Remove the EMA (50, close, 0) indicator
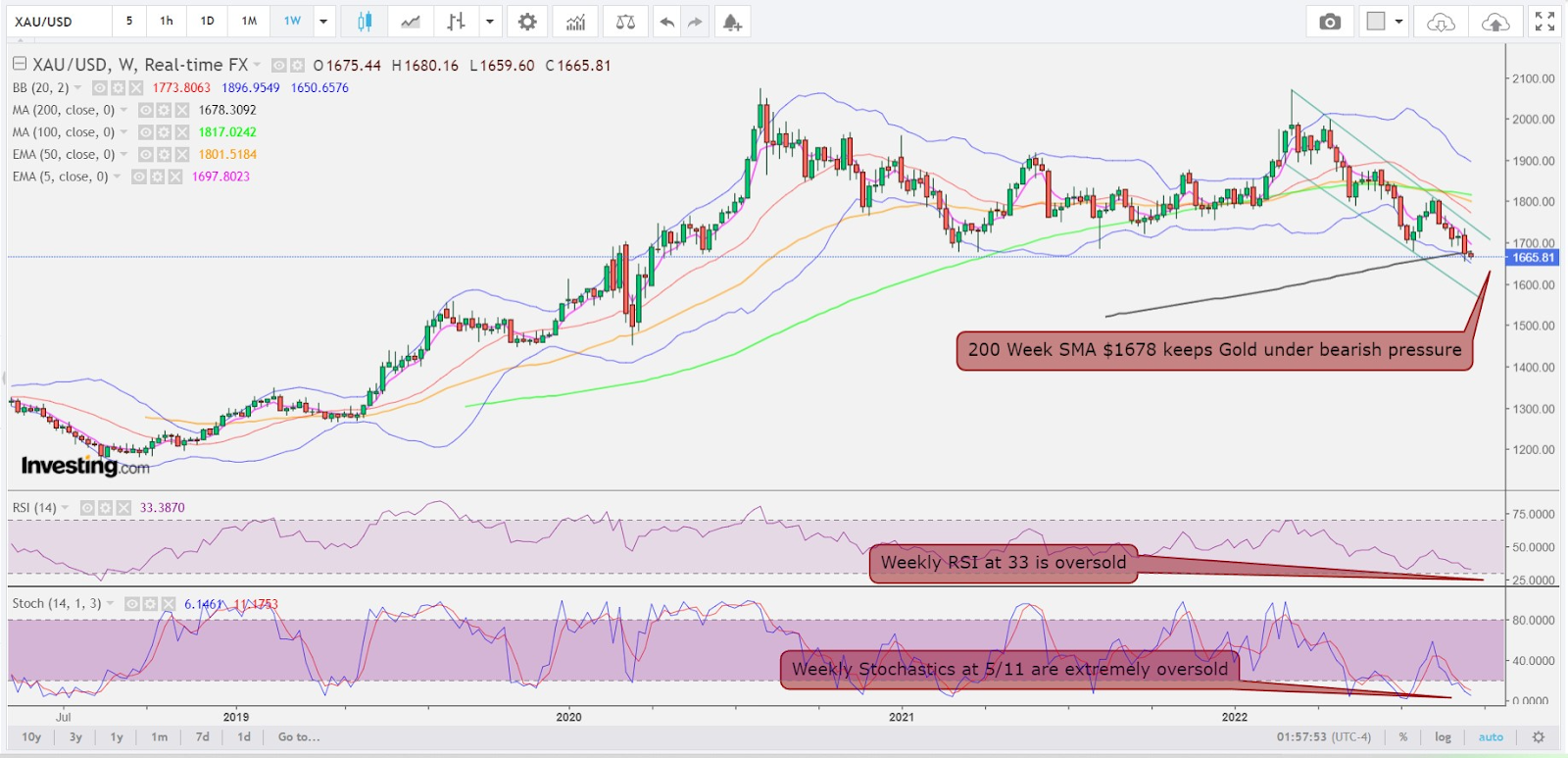Image resolution: width=1568 pixels, height=758 pixels. (181, 154)
